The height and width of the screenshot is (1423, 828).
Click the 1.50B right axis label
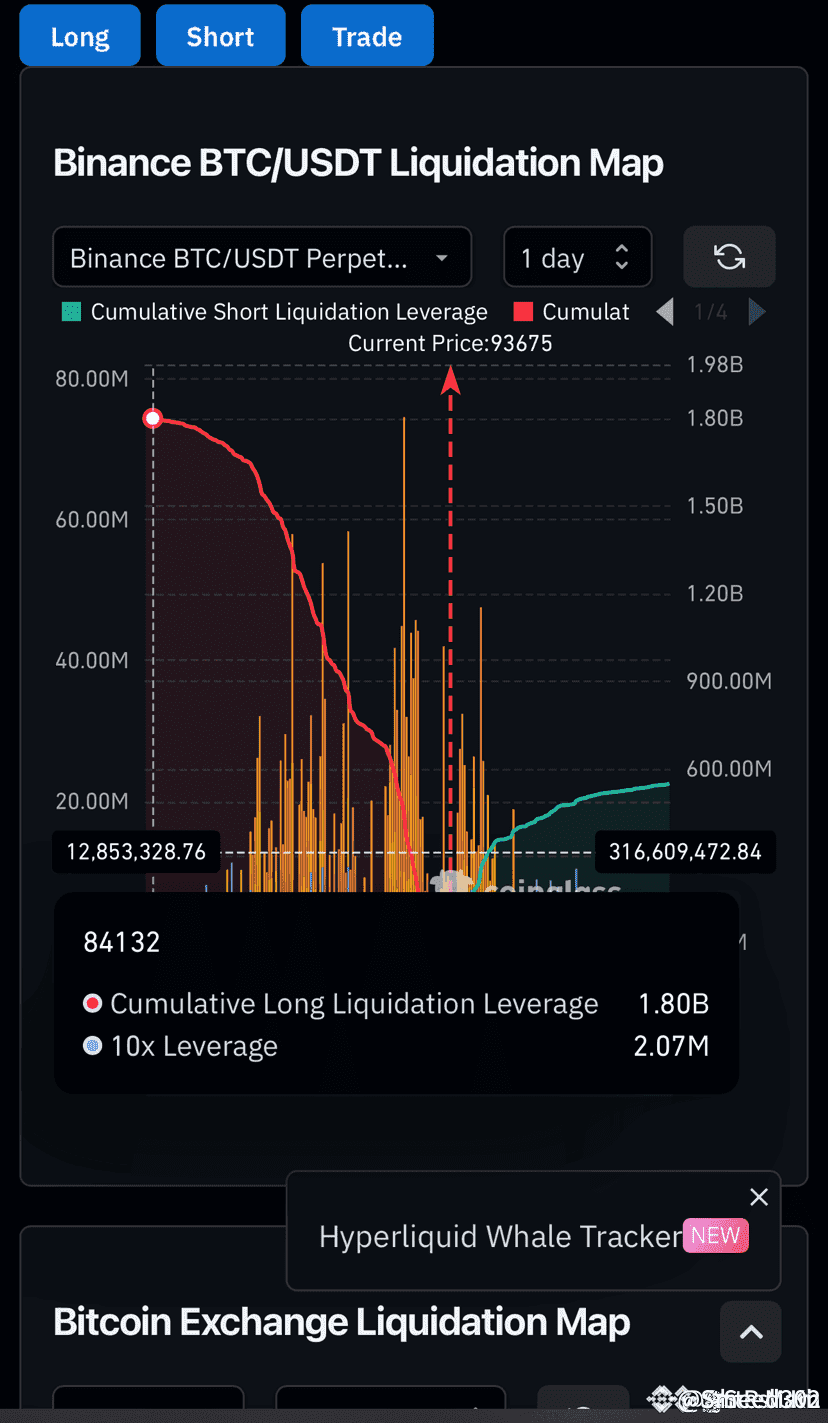click(715, 506)
